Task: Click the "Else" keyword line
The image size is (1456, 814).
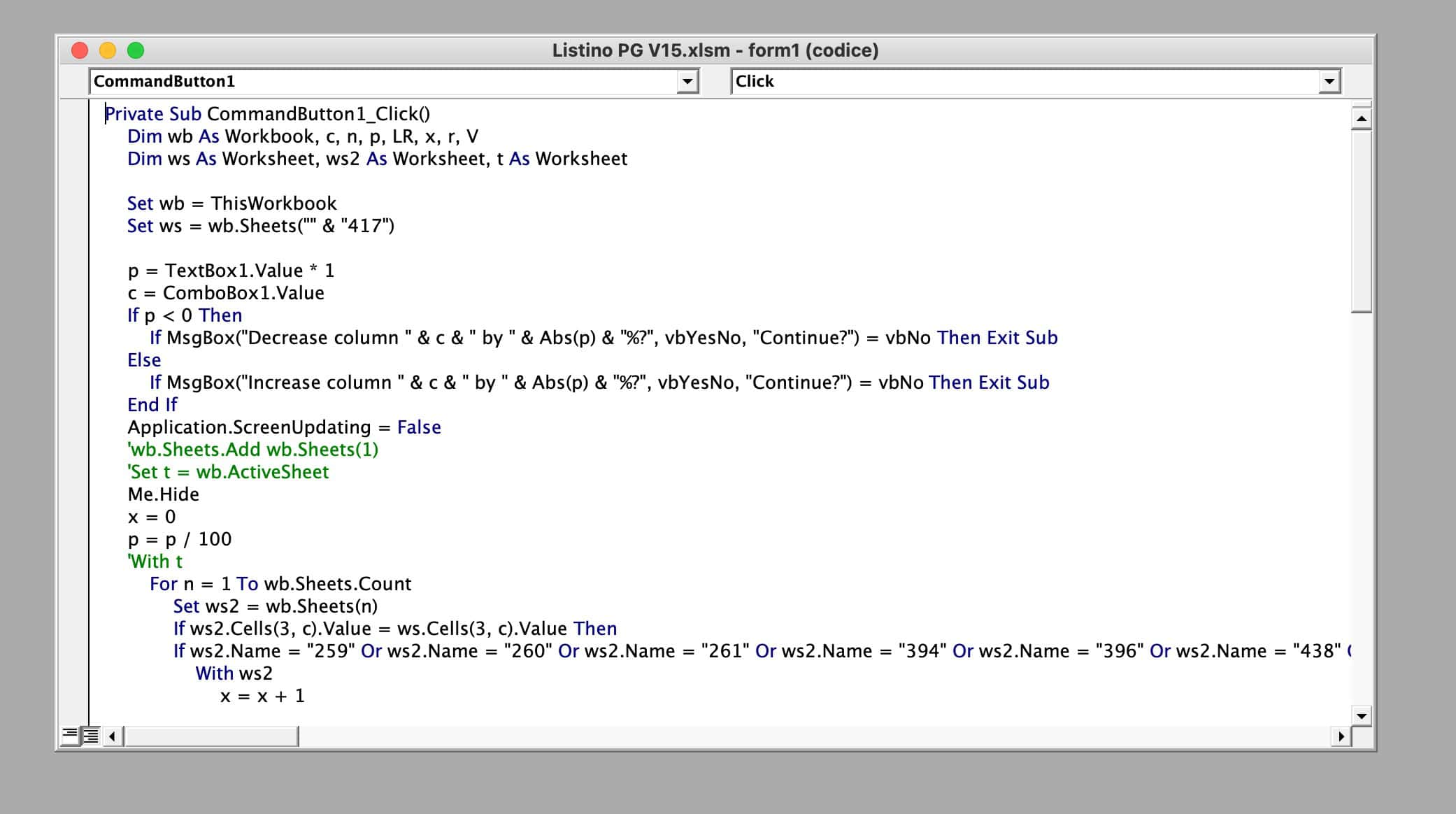Action: [x=144, y=360]
